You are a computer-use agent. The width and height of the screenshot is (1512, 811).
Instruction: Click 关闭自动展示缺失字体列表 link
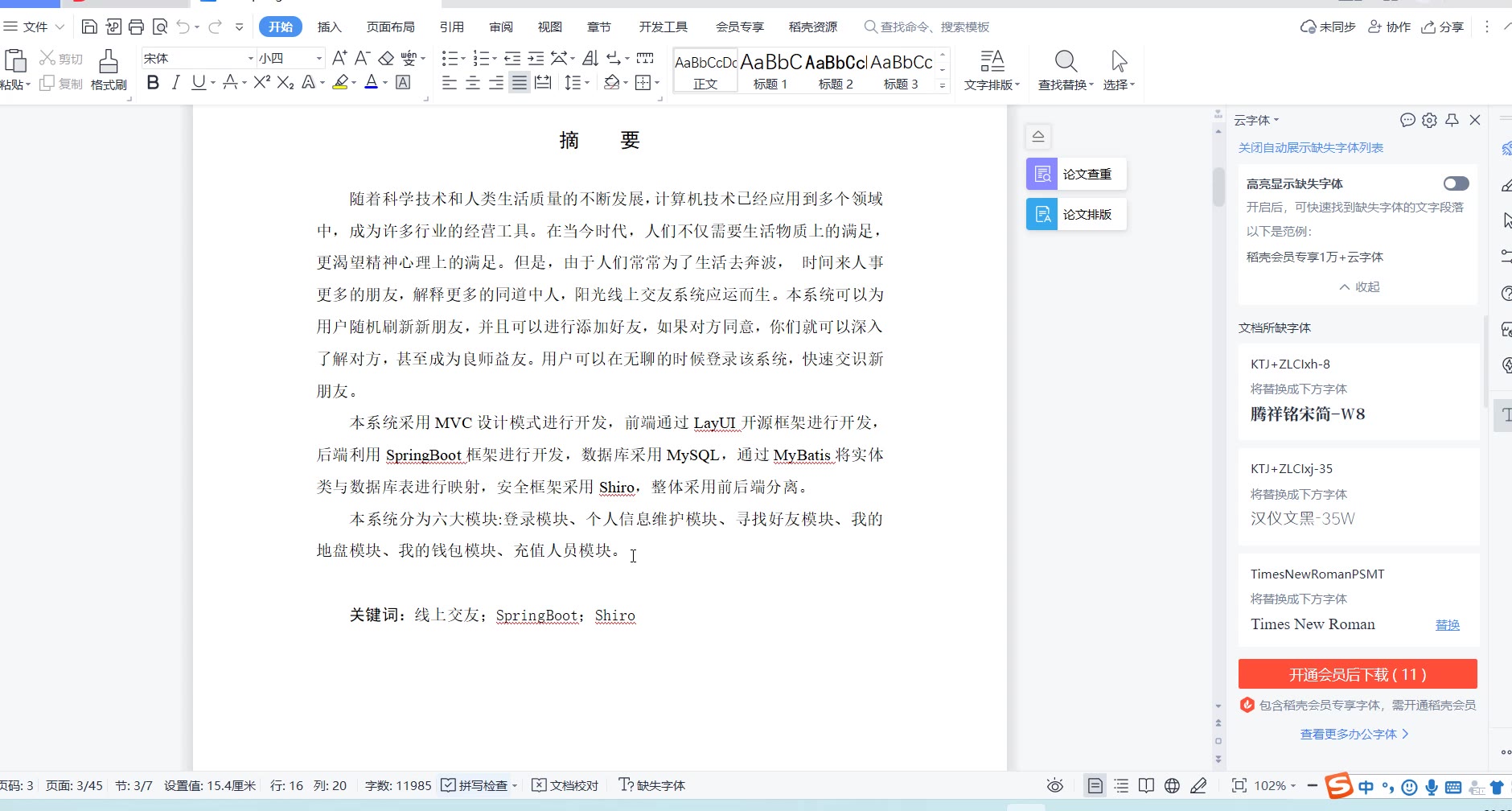click(1311, 147)
